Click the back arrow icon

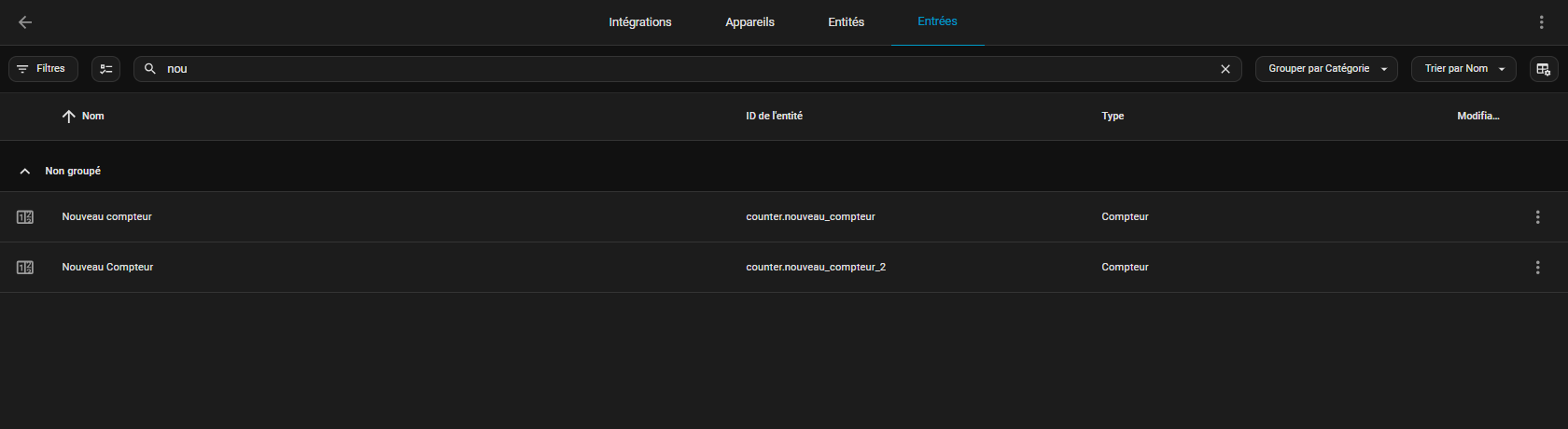coord(25,22)
